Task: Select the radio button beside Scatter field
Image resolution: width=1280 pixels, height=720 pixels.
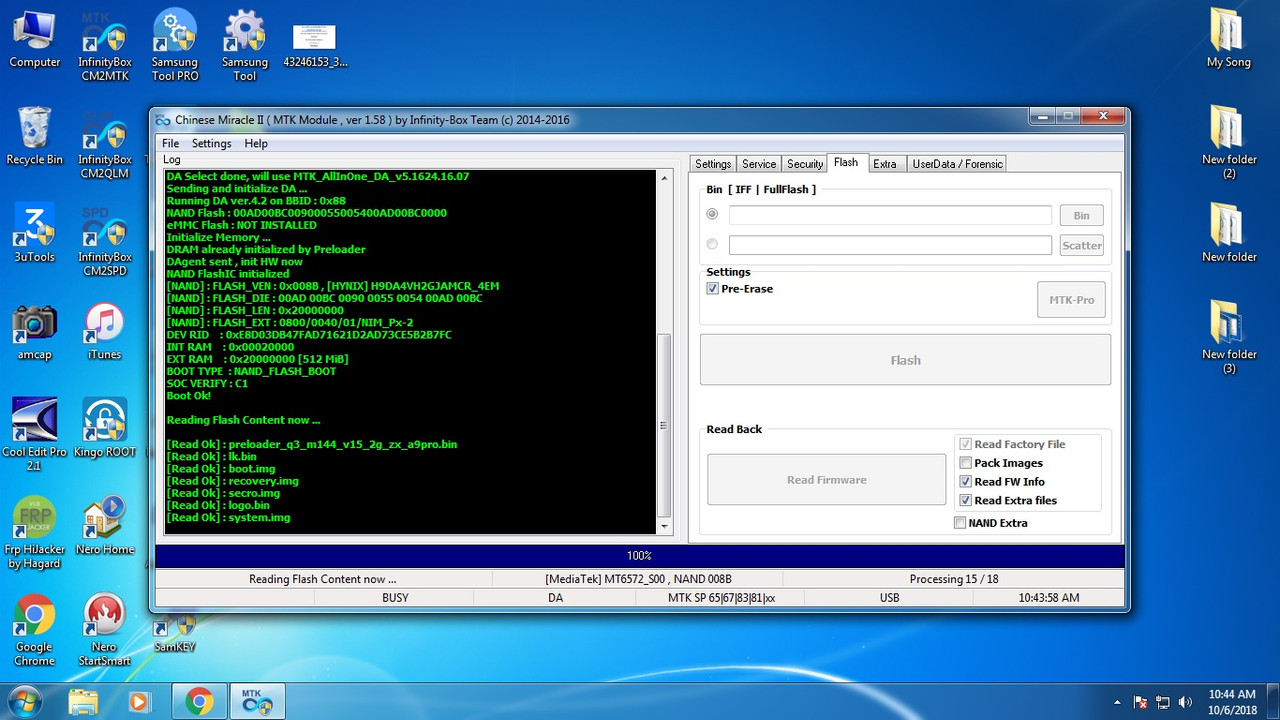Action: (x=712, y=244)
